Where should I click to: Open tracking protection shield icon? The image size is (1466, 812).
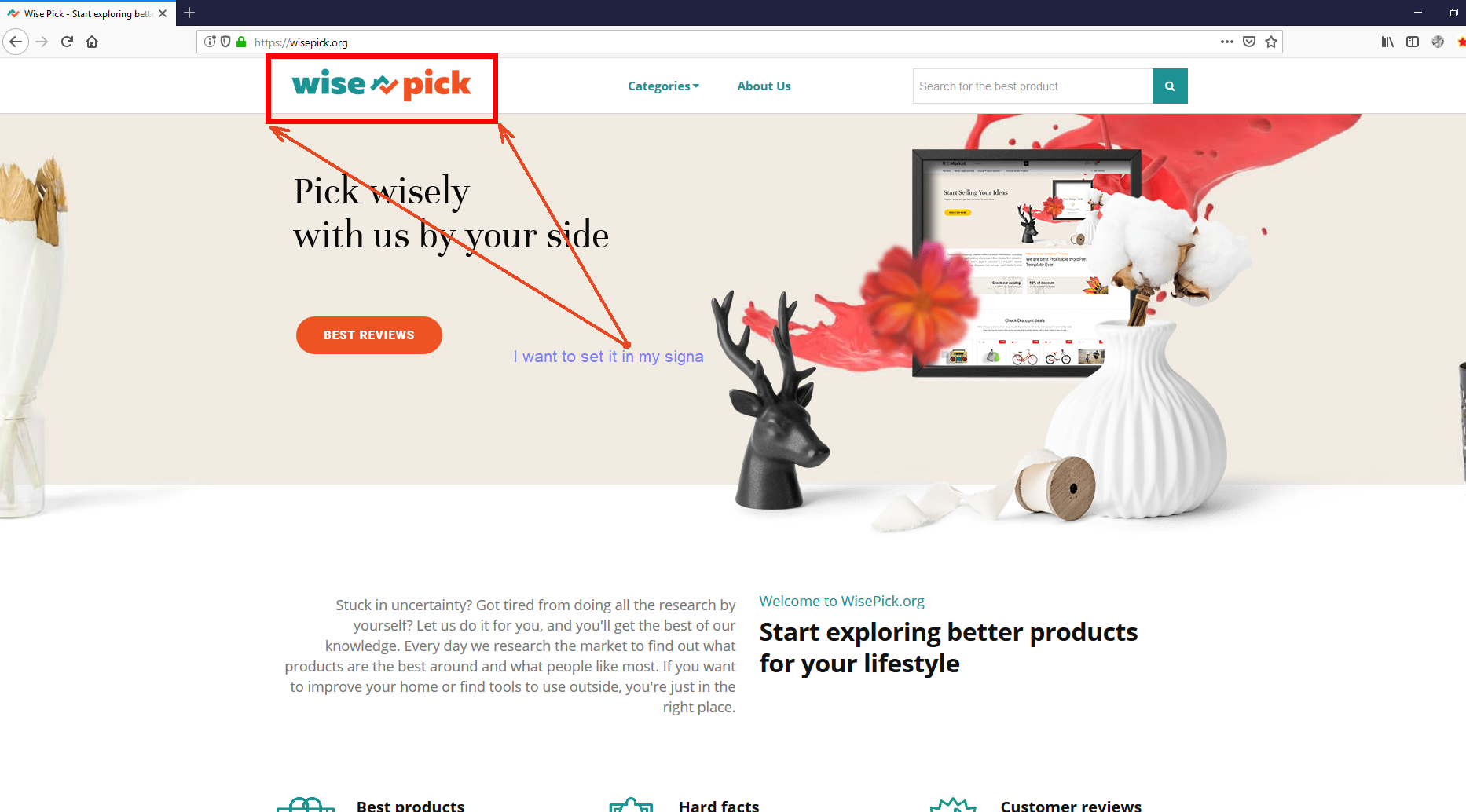click(x=225, y=42)
